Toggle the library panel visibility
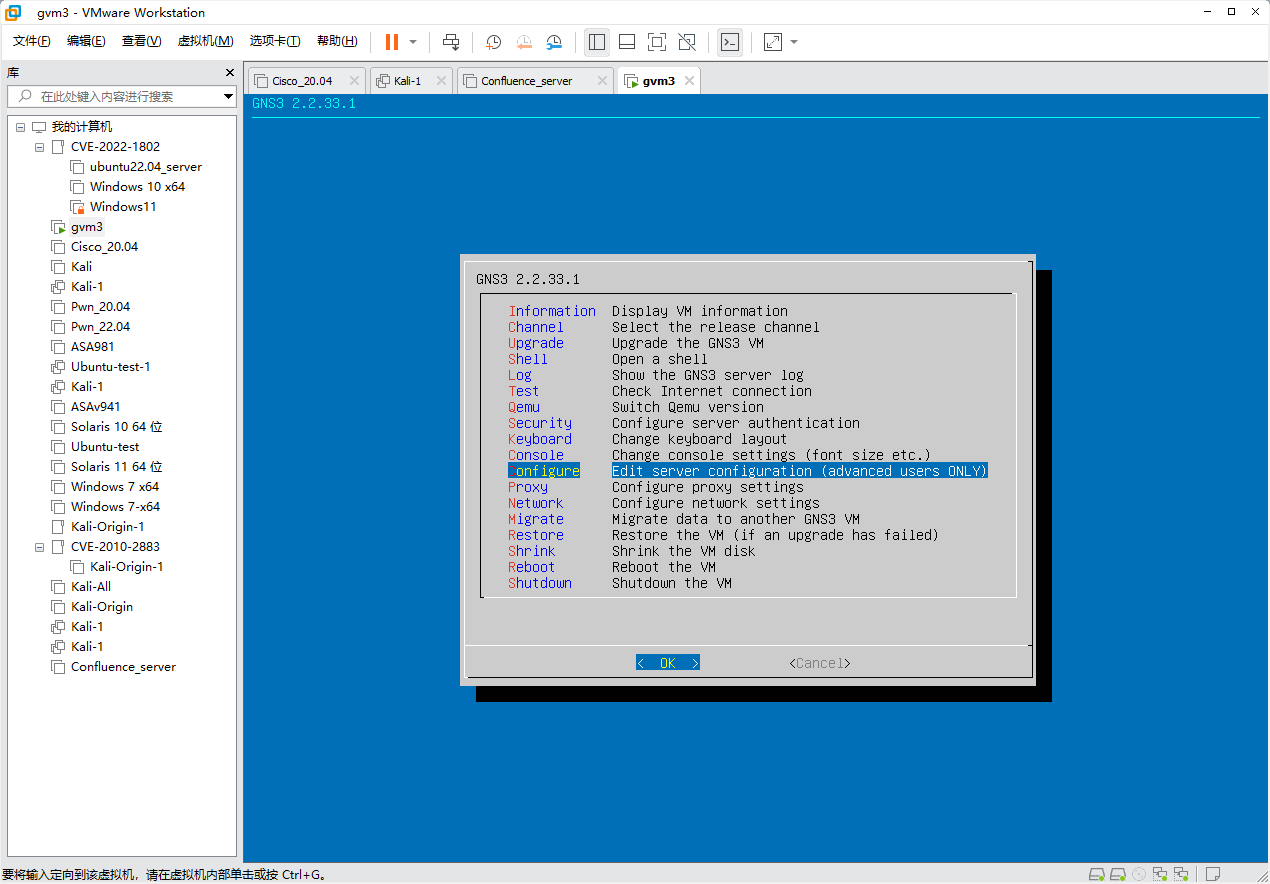Image resolution: width=1270 pixels, height=884 pixels. click(597, 42)
